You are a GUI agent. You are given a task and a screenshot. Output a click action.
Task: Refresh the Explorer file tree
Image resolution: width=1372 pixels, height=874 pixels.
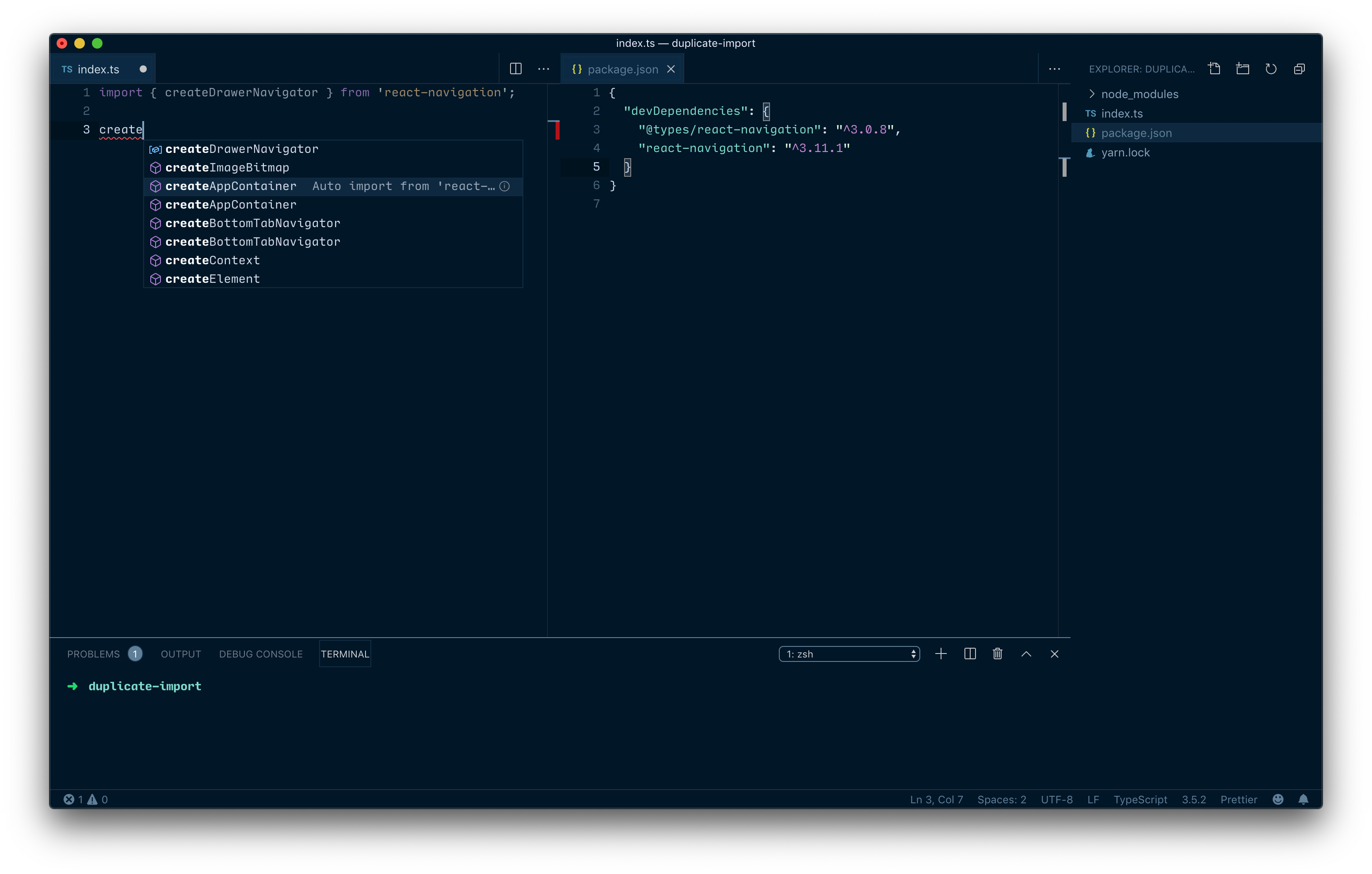coord(1271,68)
